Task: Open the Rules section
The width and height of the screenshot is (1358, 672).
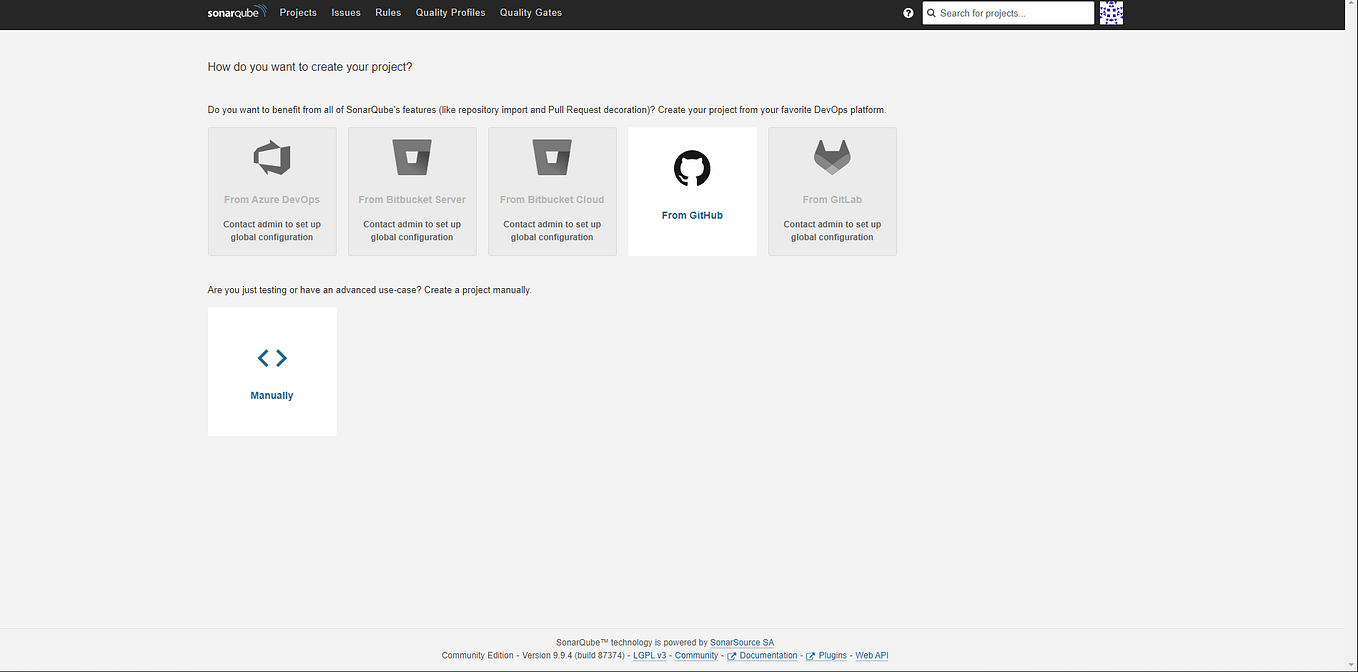Action: click(388, 12)
